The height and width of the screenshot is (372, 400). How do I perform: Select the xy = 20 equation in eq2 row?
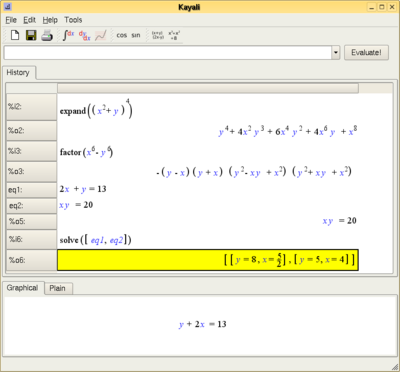[x=76, y=205]
